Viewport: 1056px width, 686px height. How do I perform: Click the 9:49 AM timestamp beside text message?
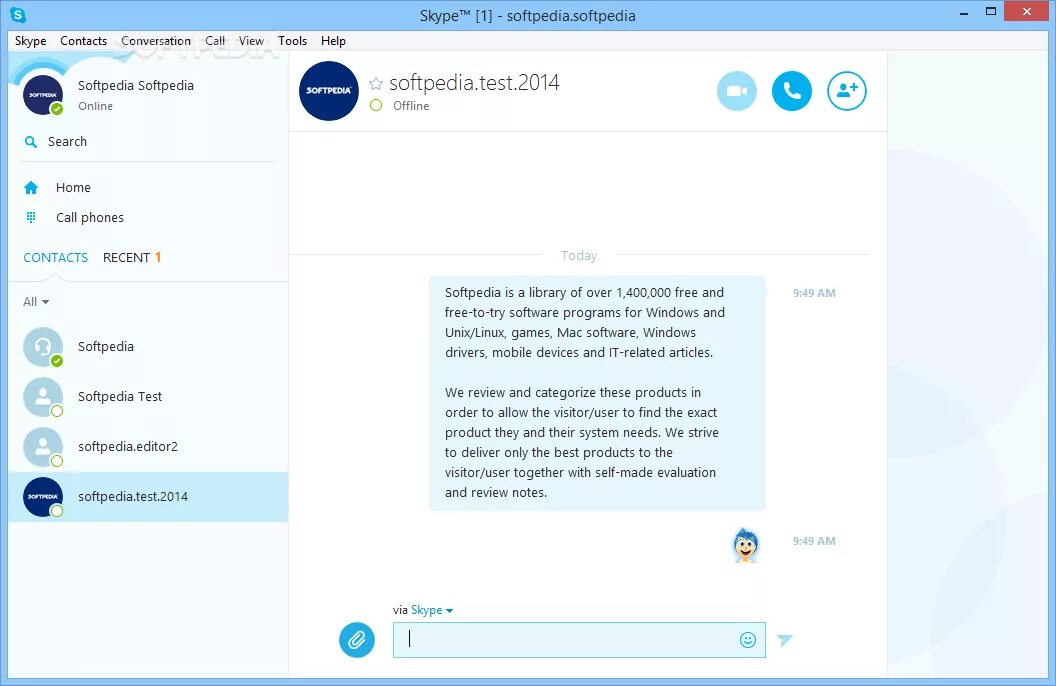click(x=814, y=293)
